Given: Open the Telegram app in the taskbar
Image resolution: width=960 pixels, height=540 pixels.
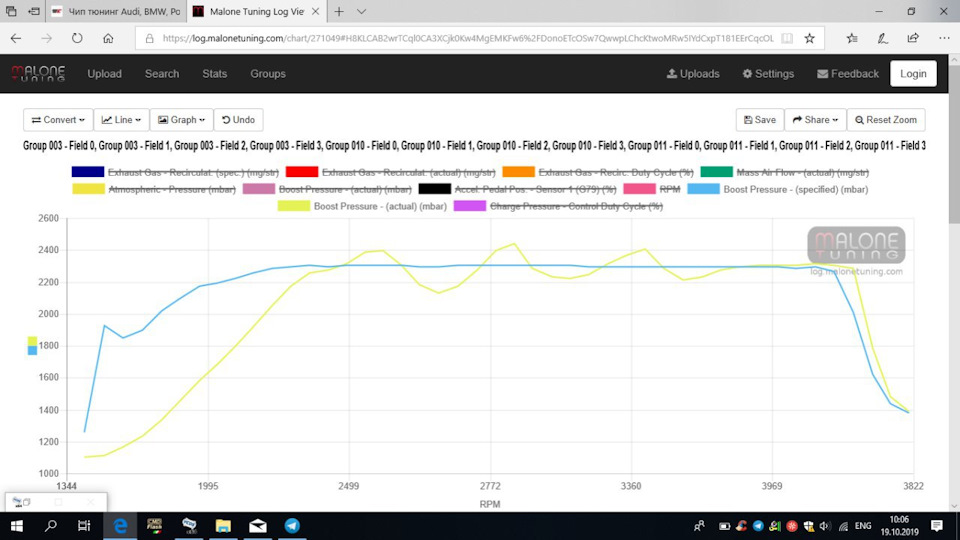Looking at the screenshot, I should click(x=292, y=526).
